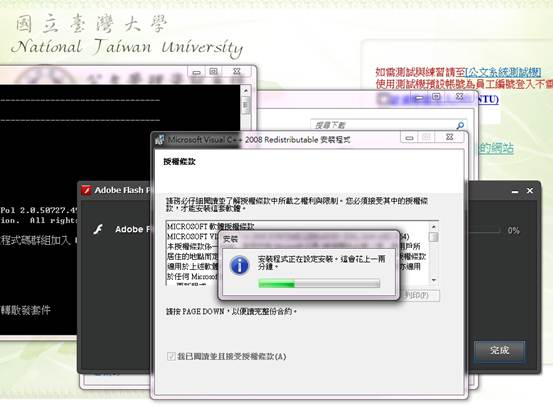Minimize the Visual C++ 2008 Redistributable window

pos(409,138)
